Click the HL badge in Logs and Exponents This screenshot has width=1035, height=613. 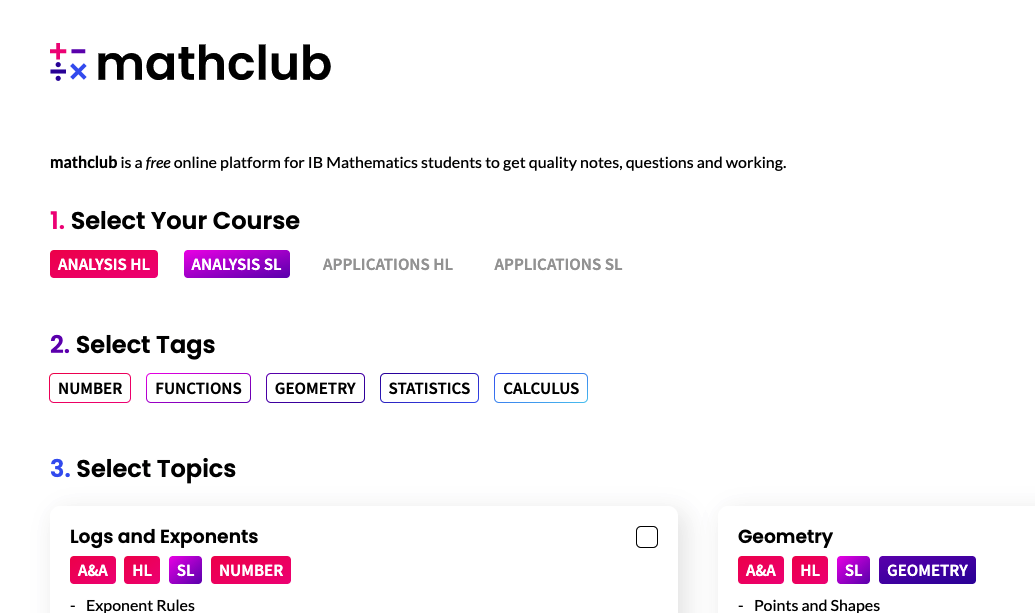pyautogui.click(x=142, y=570)
